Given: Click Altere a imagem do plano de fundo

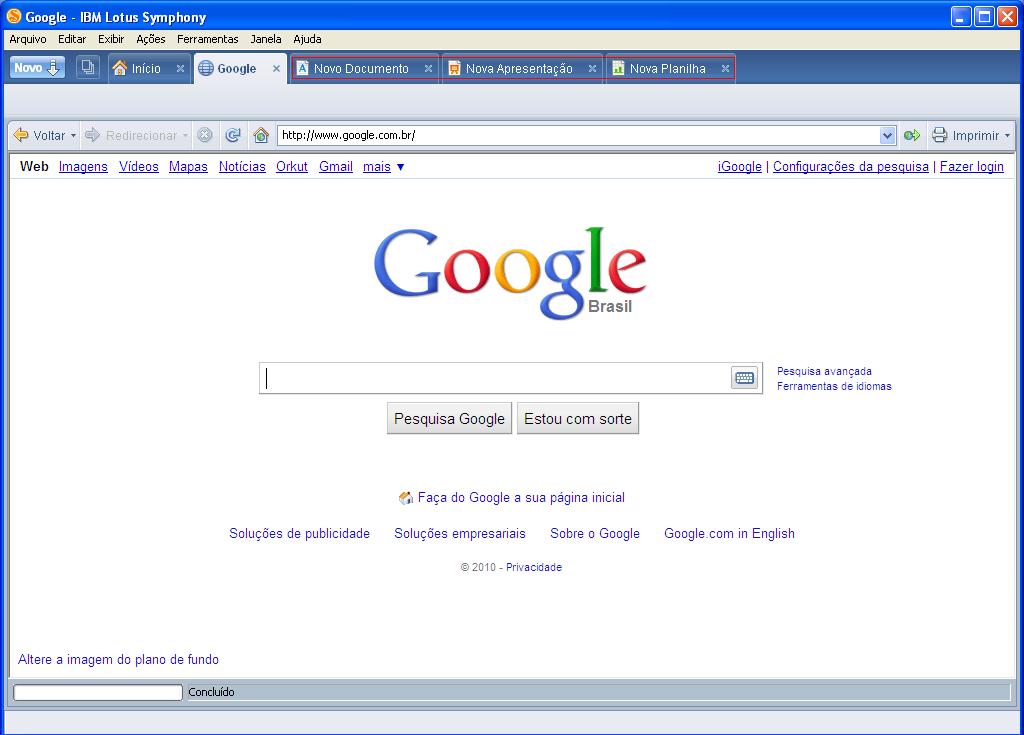Looking at the screenshot, I should [118, 660].
